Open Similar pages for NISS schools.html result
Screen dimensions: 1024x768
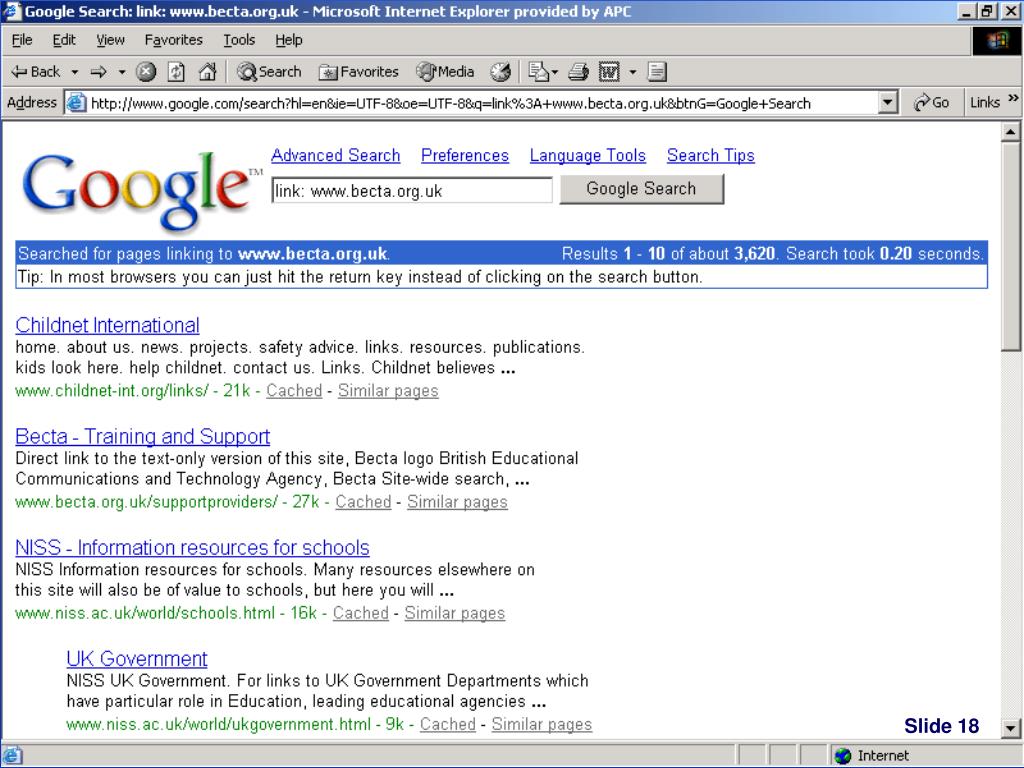pyautogui.click(x=455, y=613)
